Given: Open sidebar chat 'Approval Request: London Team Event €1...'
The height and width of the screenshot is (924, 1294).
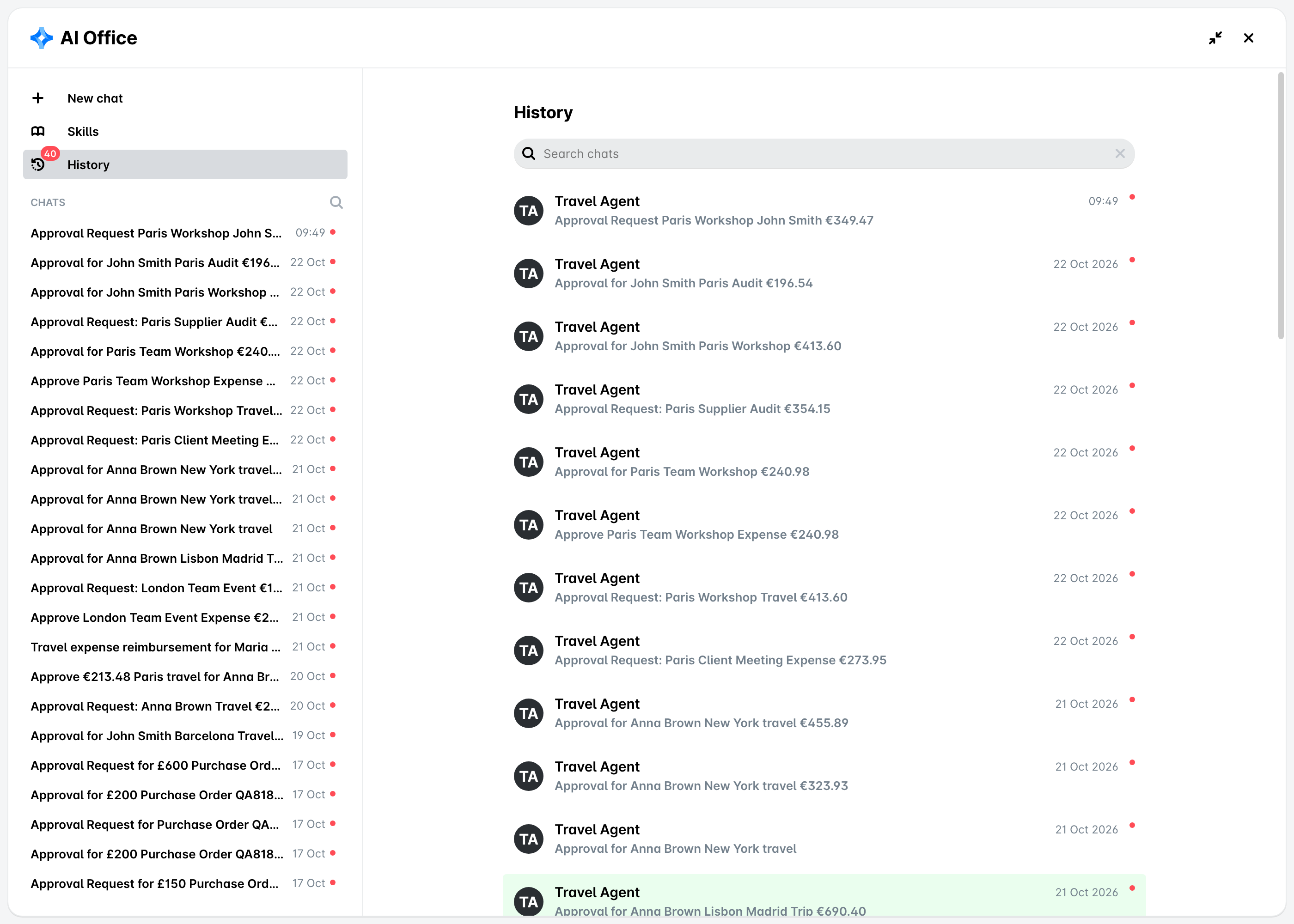Looking at the screenshot, I should click(184, 588).
